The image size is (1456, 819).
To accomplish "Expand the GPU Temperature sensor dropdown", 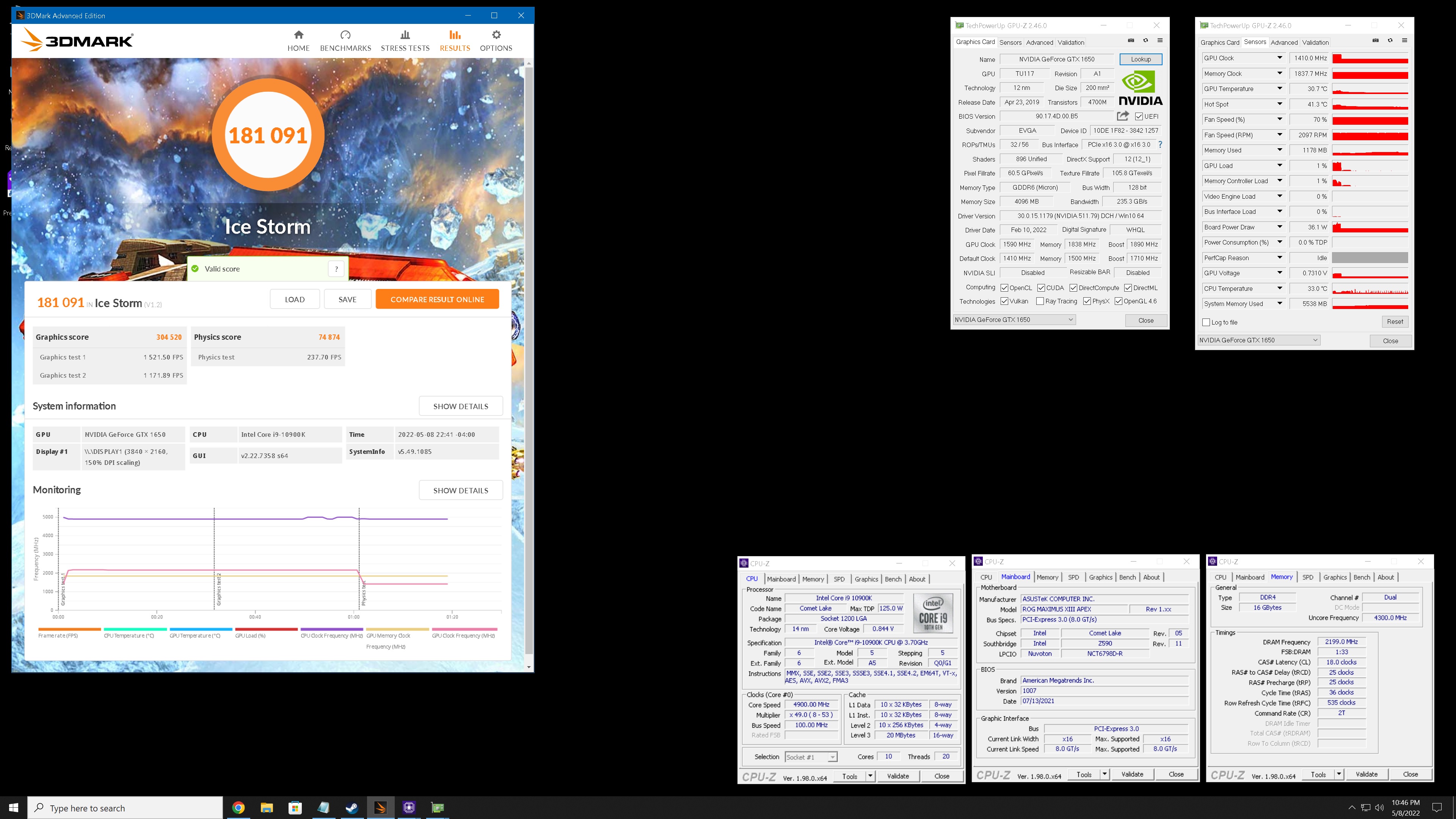I will (x=1280, y=89).
